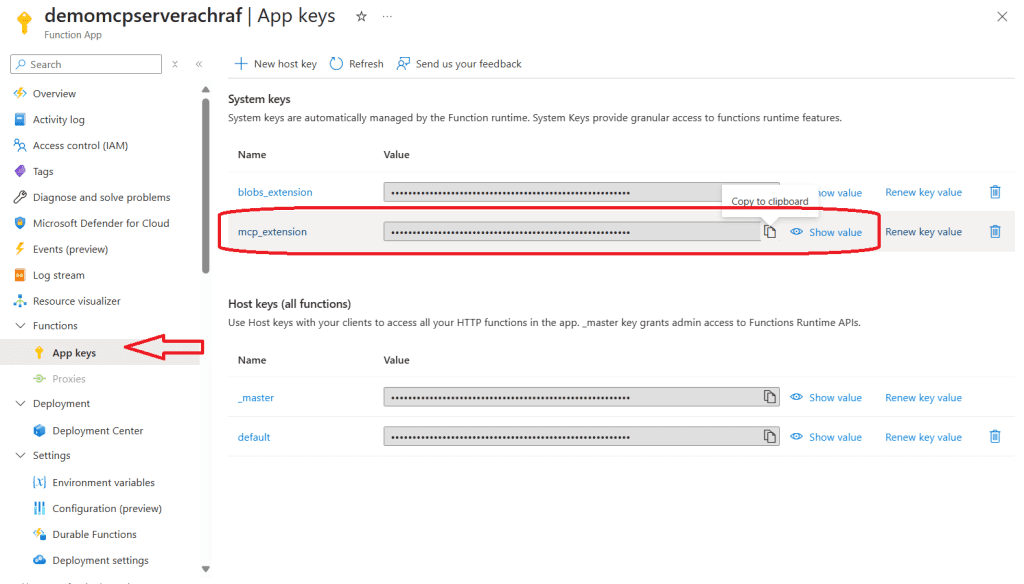Click New host key button

275,64
